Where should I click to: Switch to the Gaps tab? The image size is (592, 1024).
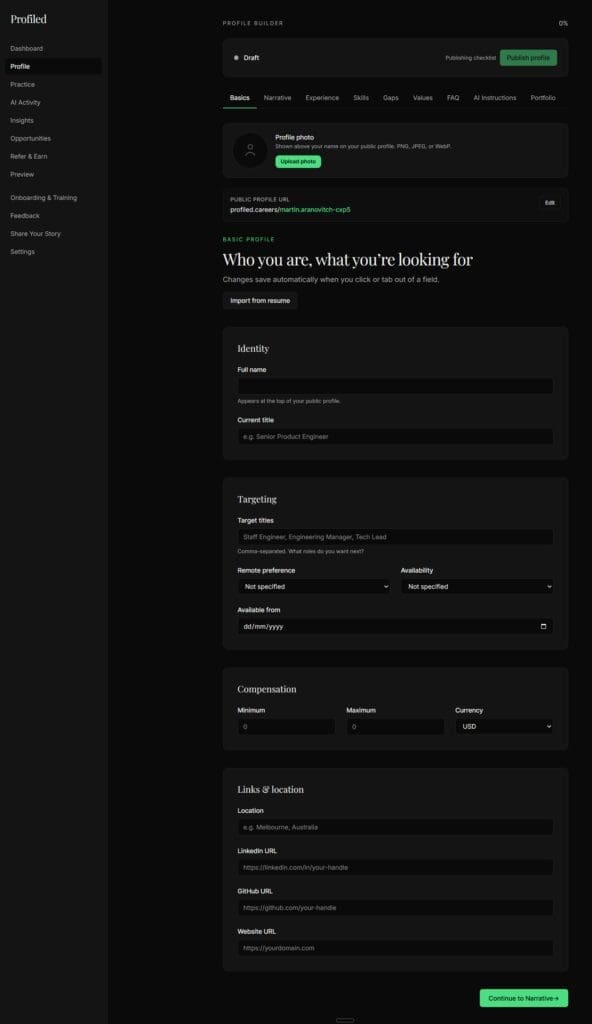(391, 98)
